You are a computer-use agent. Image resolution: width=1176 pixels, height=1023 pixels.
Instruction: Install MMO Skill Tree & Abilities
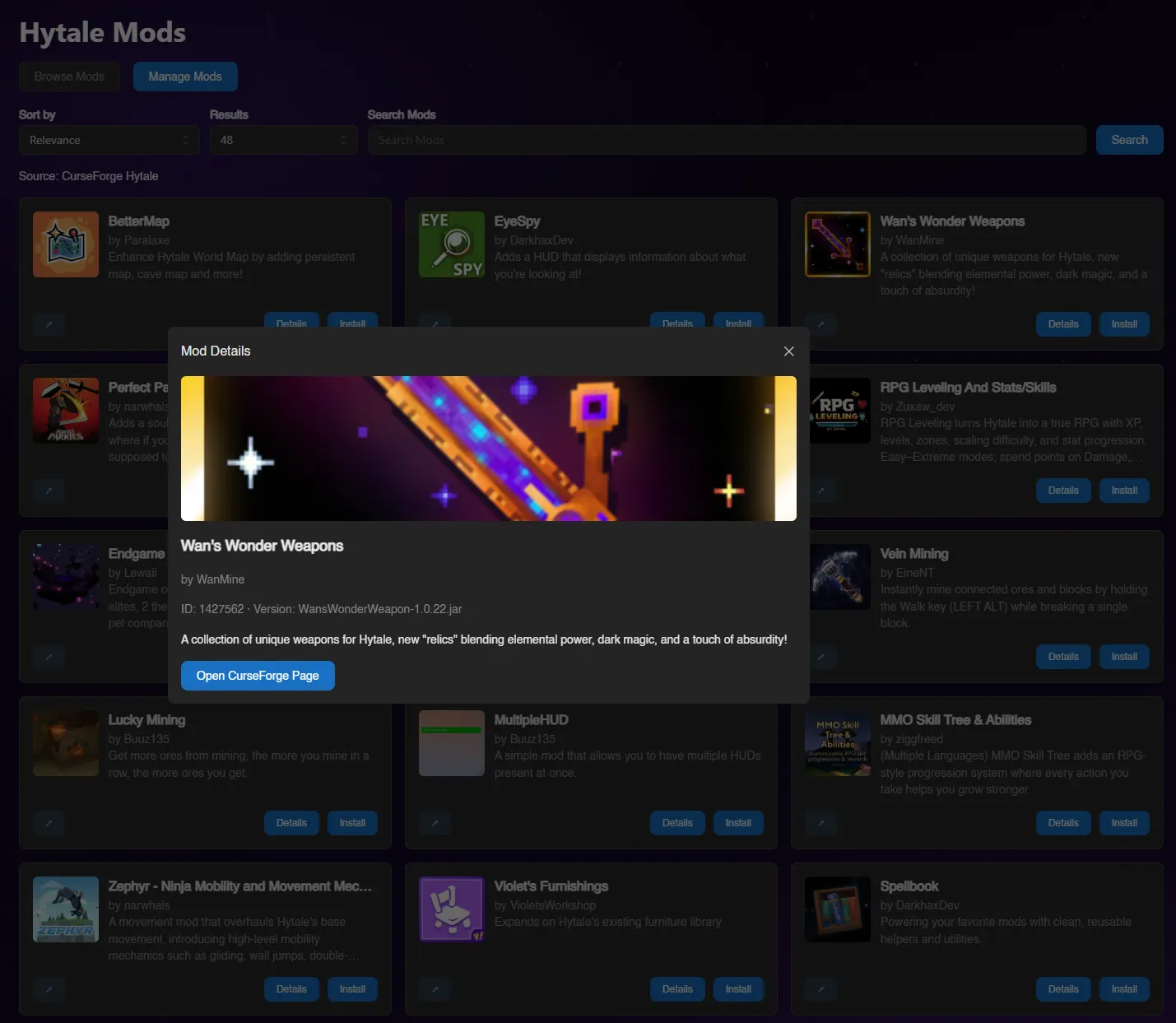[x=1124, y=823]
